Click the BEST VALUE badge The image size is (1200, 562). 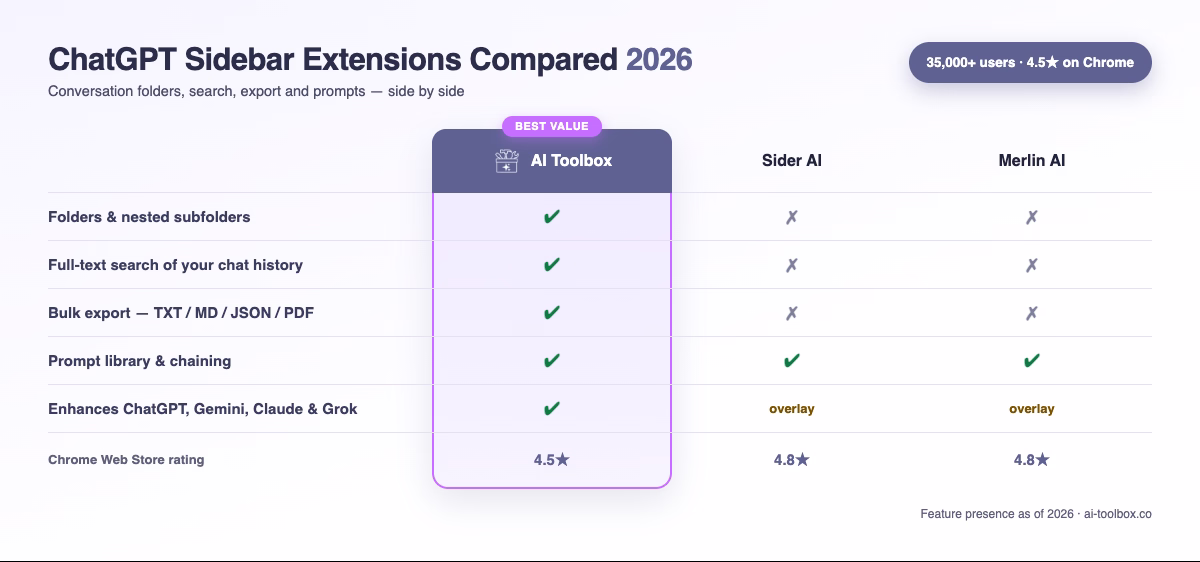click(x=552, y=126)
